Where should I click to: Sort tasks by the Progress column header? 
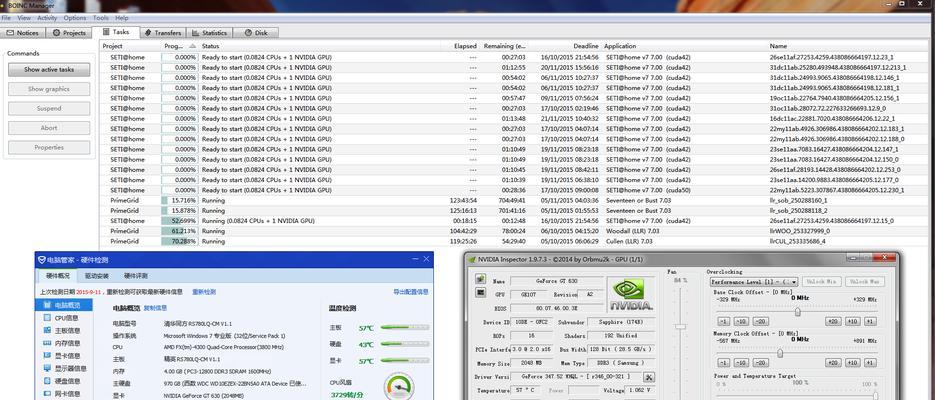click(x=180, y=46)
